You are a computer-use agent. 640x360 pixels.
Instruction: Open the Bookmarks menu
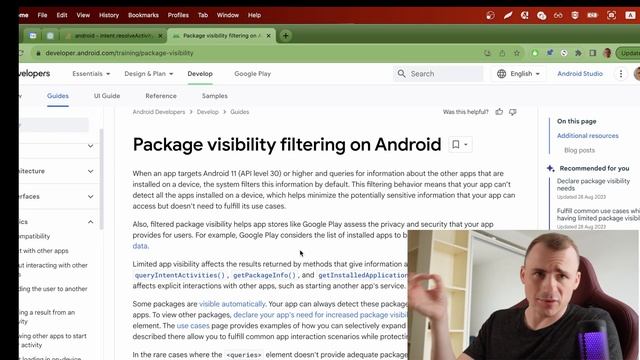tap(143, 15)
